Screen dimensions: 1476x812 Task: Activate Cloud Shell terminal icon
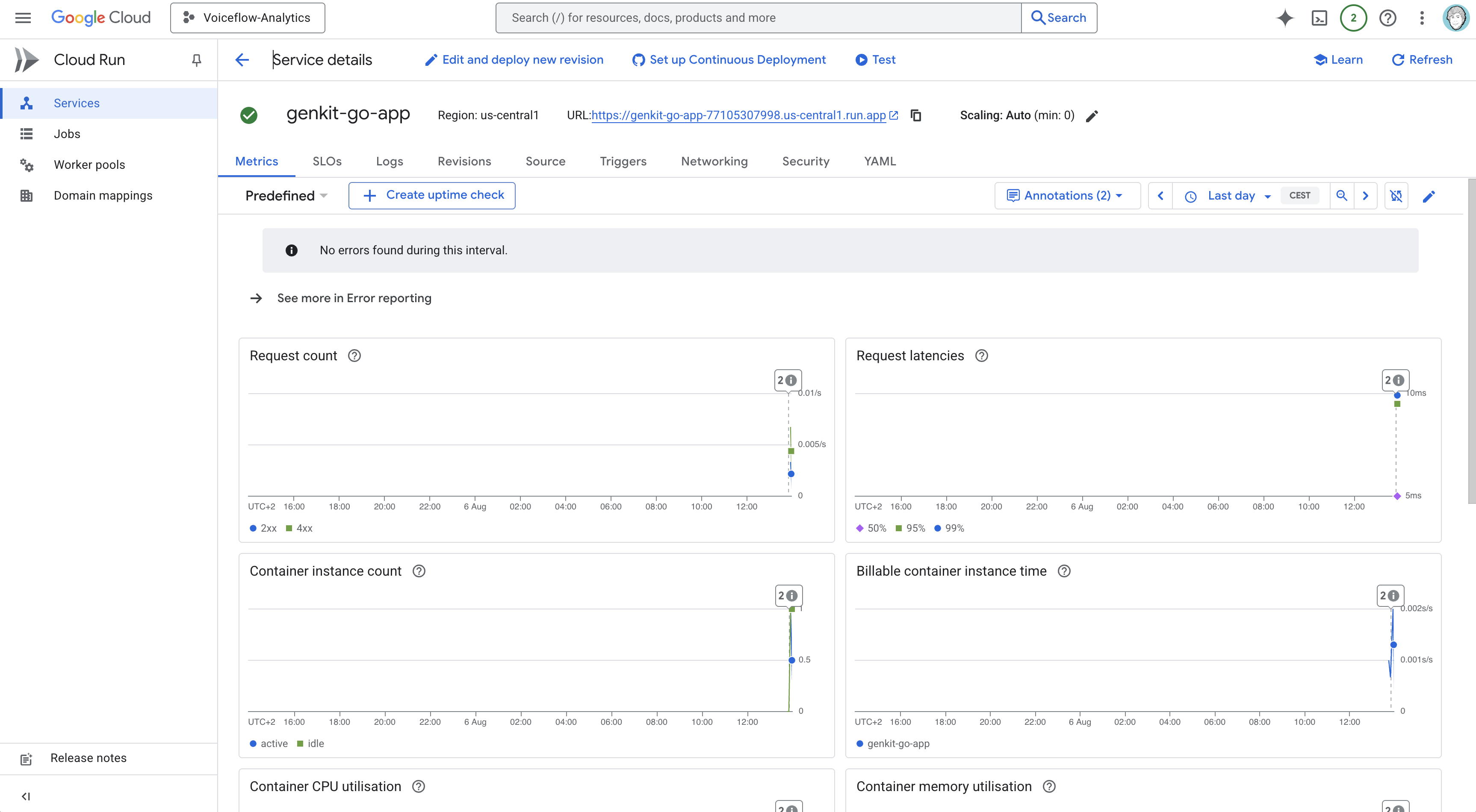pyautogui.click(x=1319, y=18)
